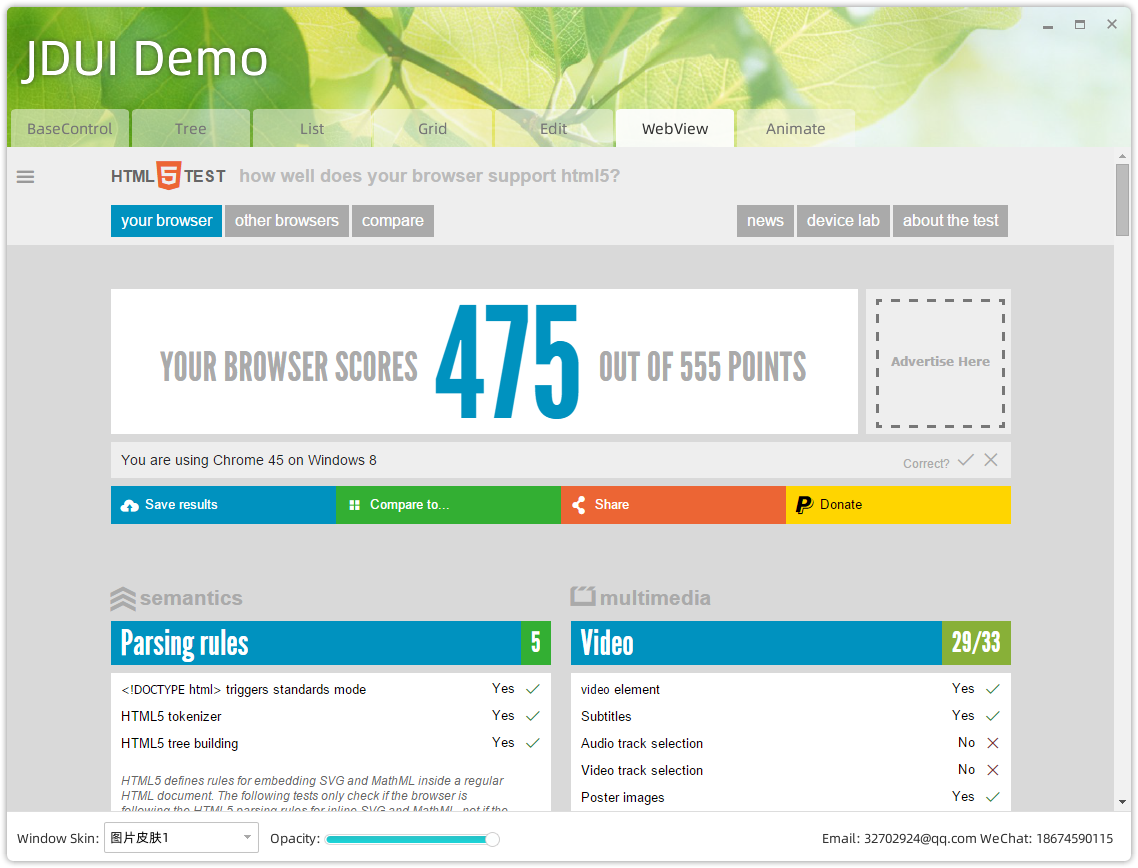Click red X next to Video track selection
The image size is (1138, 868).
(993, 769)
